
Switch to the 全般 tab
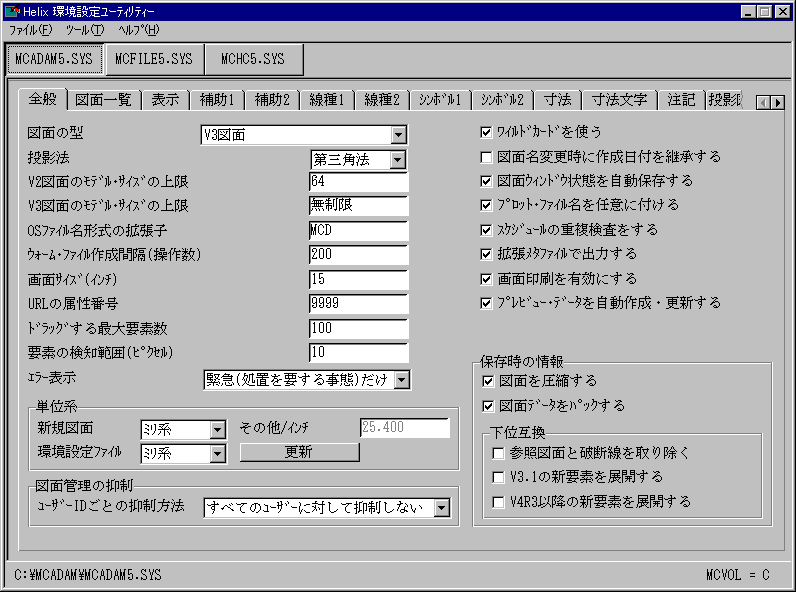43,98
